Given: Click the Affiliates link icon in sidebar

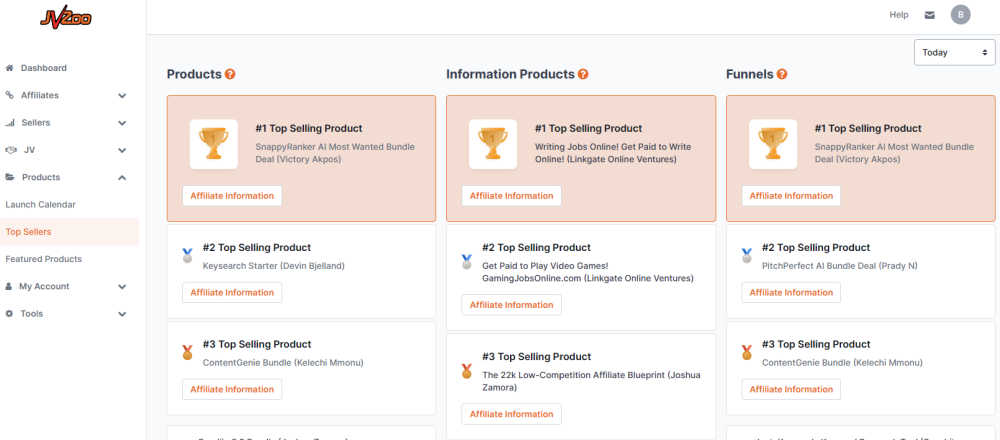Looking at the screenshot, I should click(x=10, y=96).
